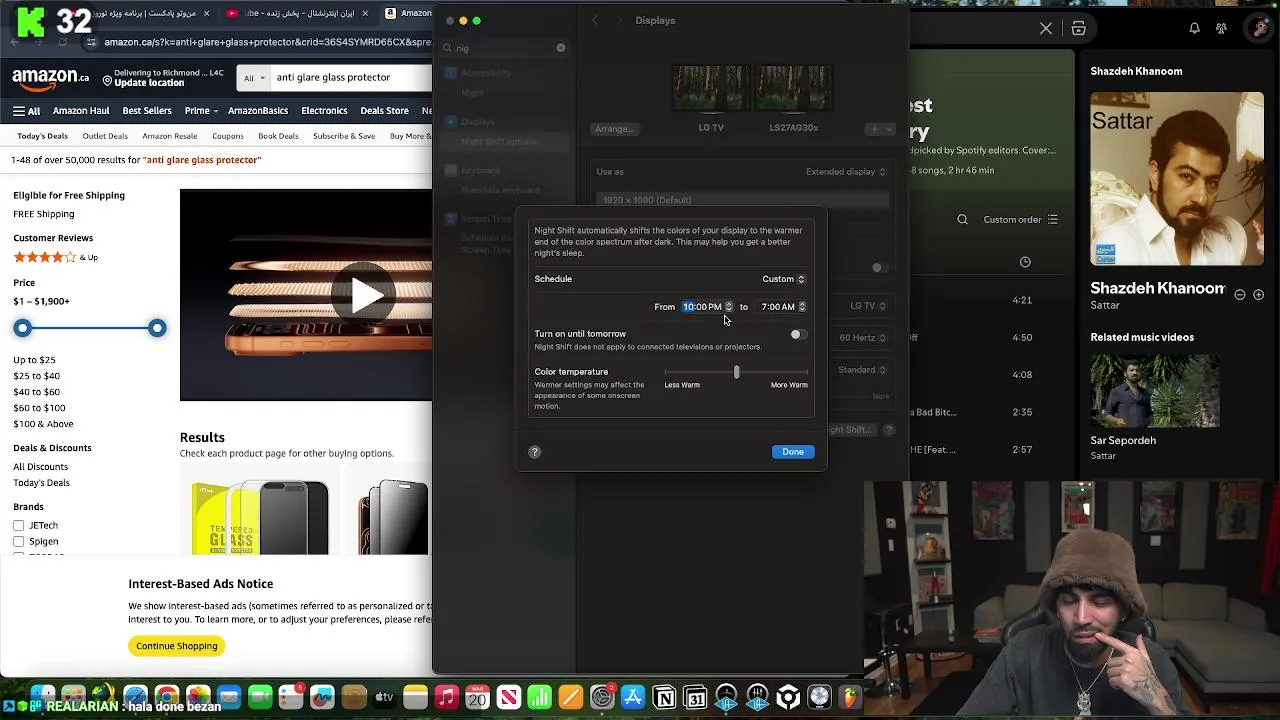This screenshot has height=720, width=1280.
Task: Click the Chrome address bar URL
Action: [x=268, y=42]
